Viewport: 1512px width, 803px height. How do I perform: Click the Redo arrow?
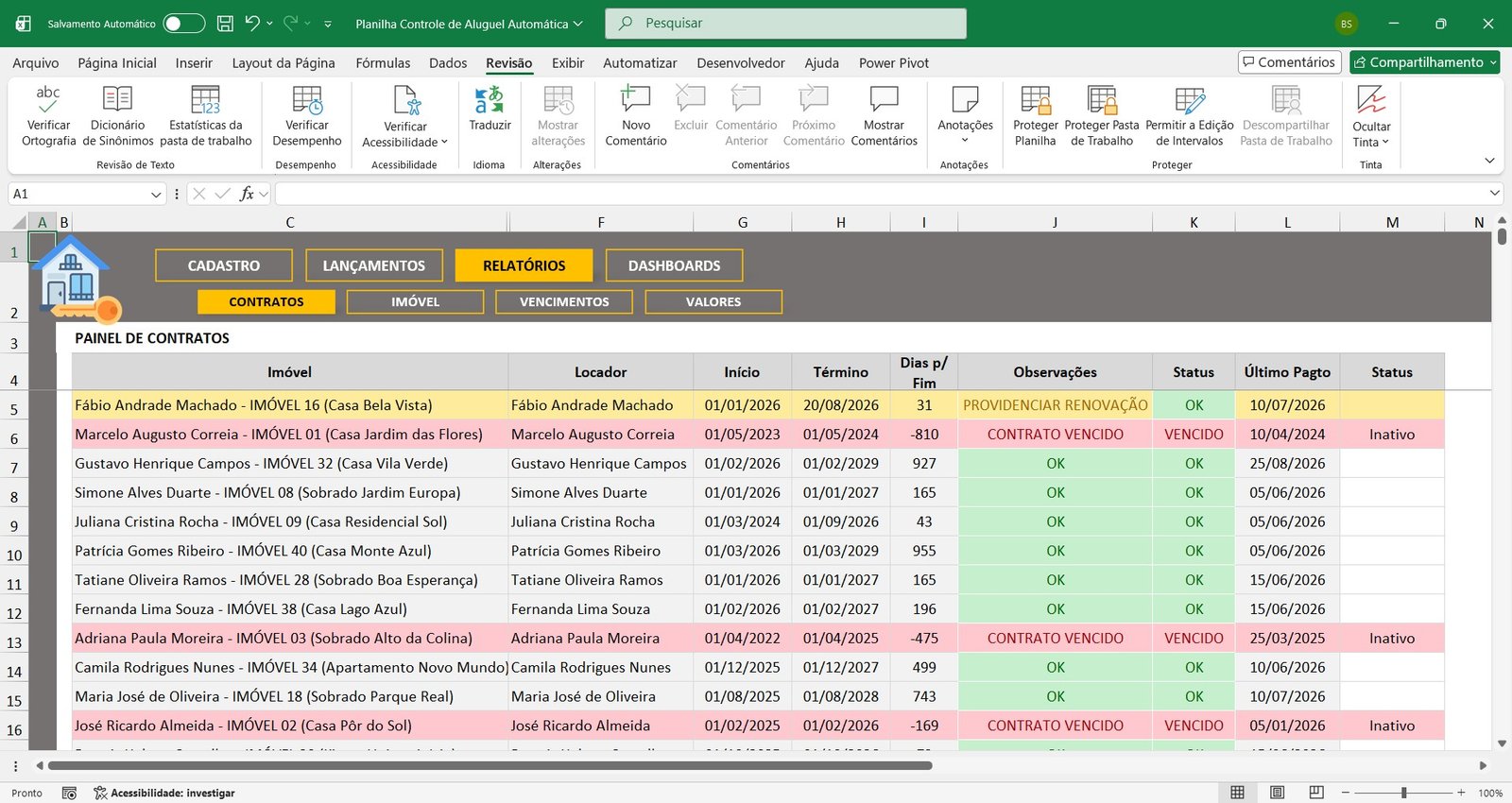click(291, 24)
